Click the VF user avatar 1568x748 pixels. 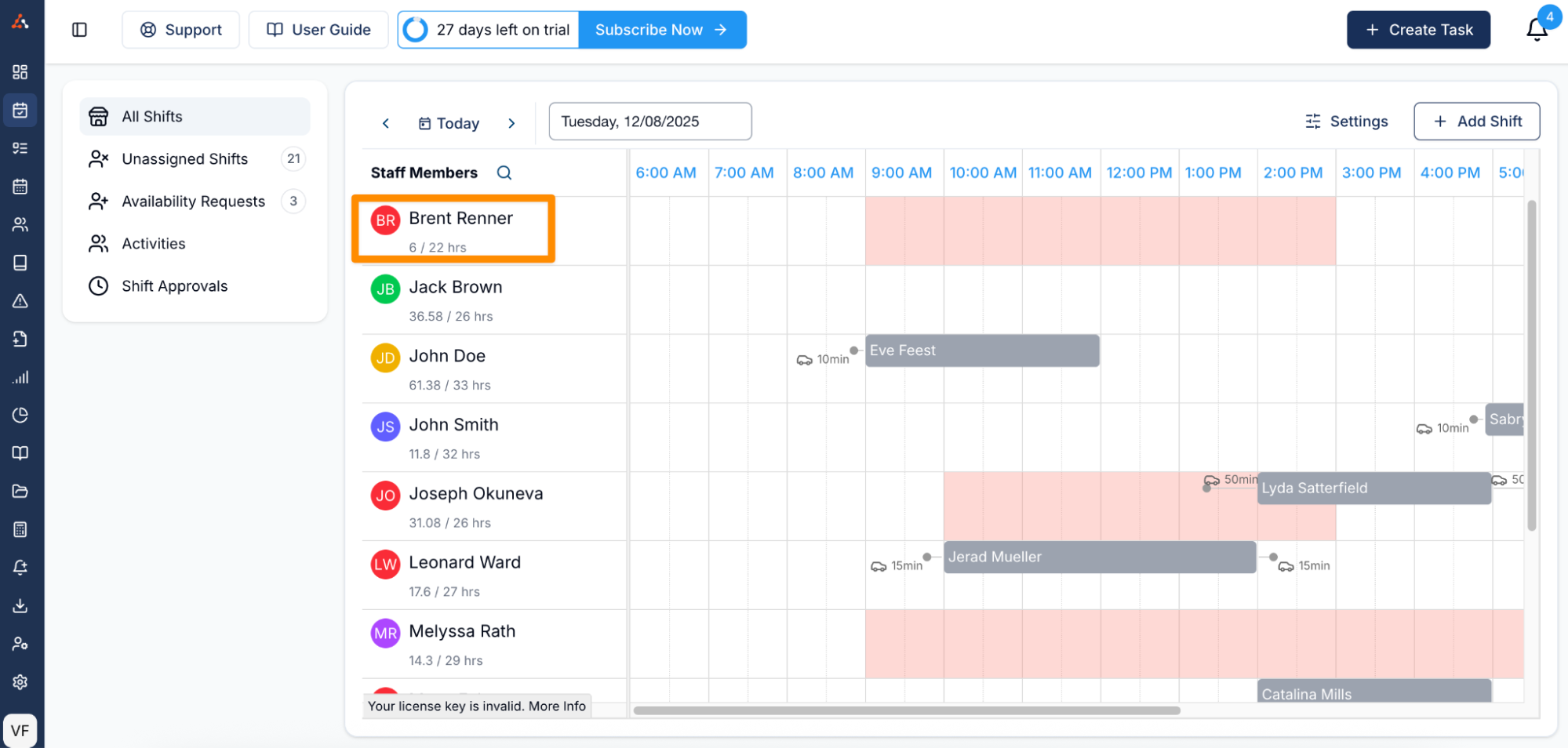pos(20,731)
